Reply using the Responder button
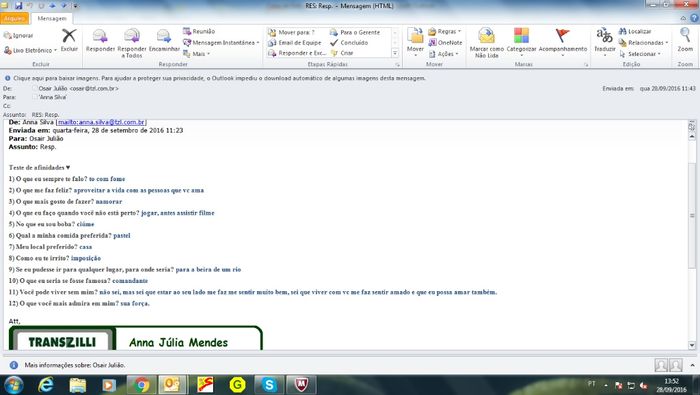The image size is (700, 395). 100,41
